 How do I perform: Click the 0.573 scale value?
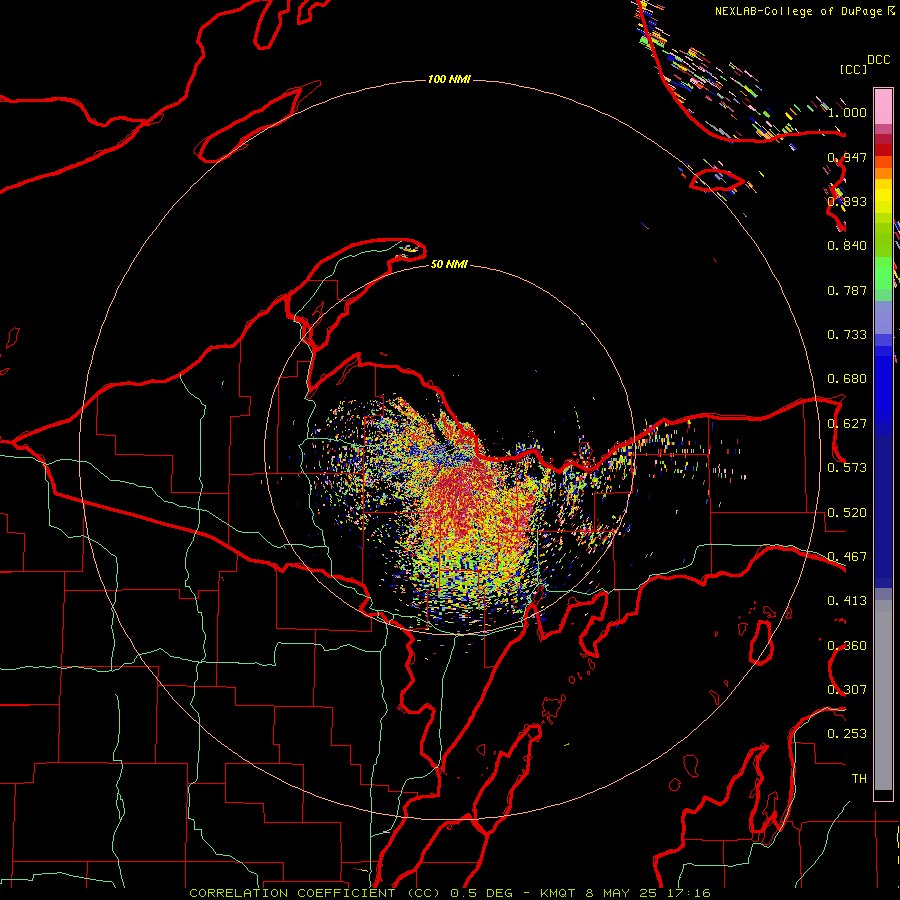tap(847, 468)
